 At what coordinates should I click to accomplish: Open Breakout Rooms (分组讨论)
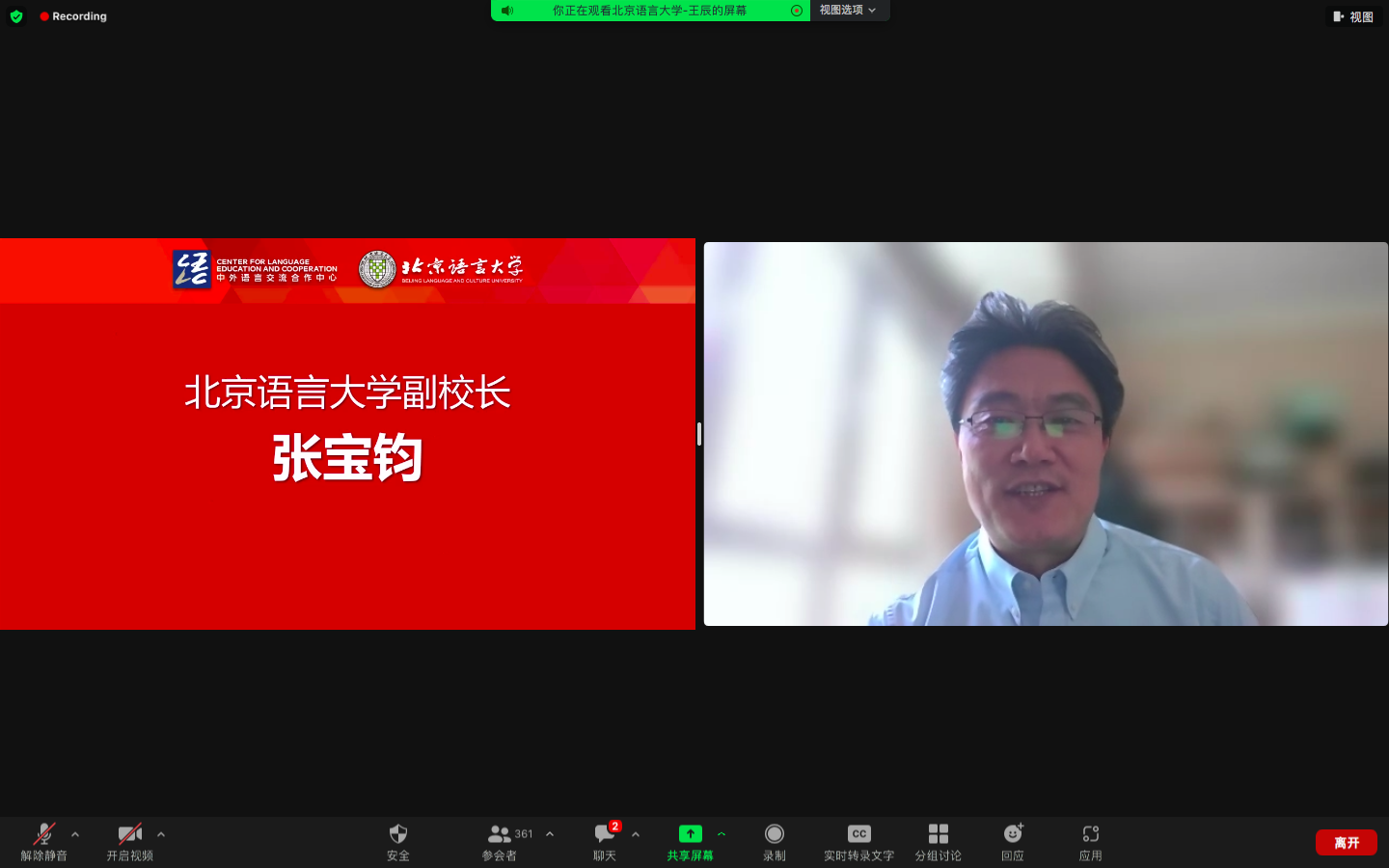click(x=938, y=835)
